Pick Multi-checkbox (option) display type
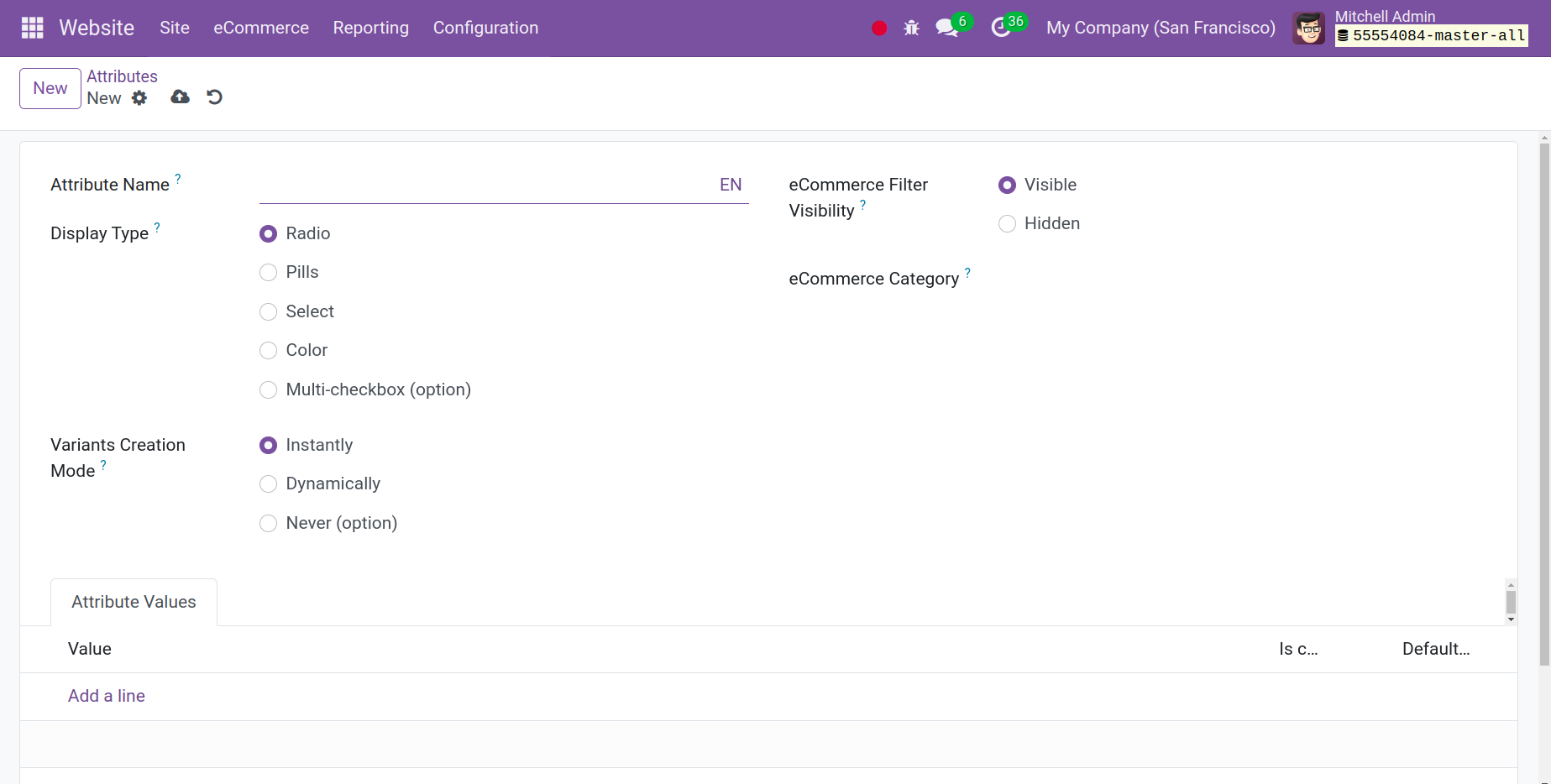Screen dimensions: 1551x784 (268, 389)
